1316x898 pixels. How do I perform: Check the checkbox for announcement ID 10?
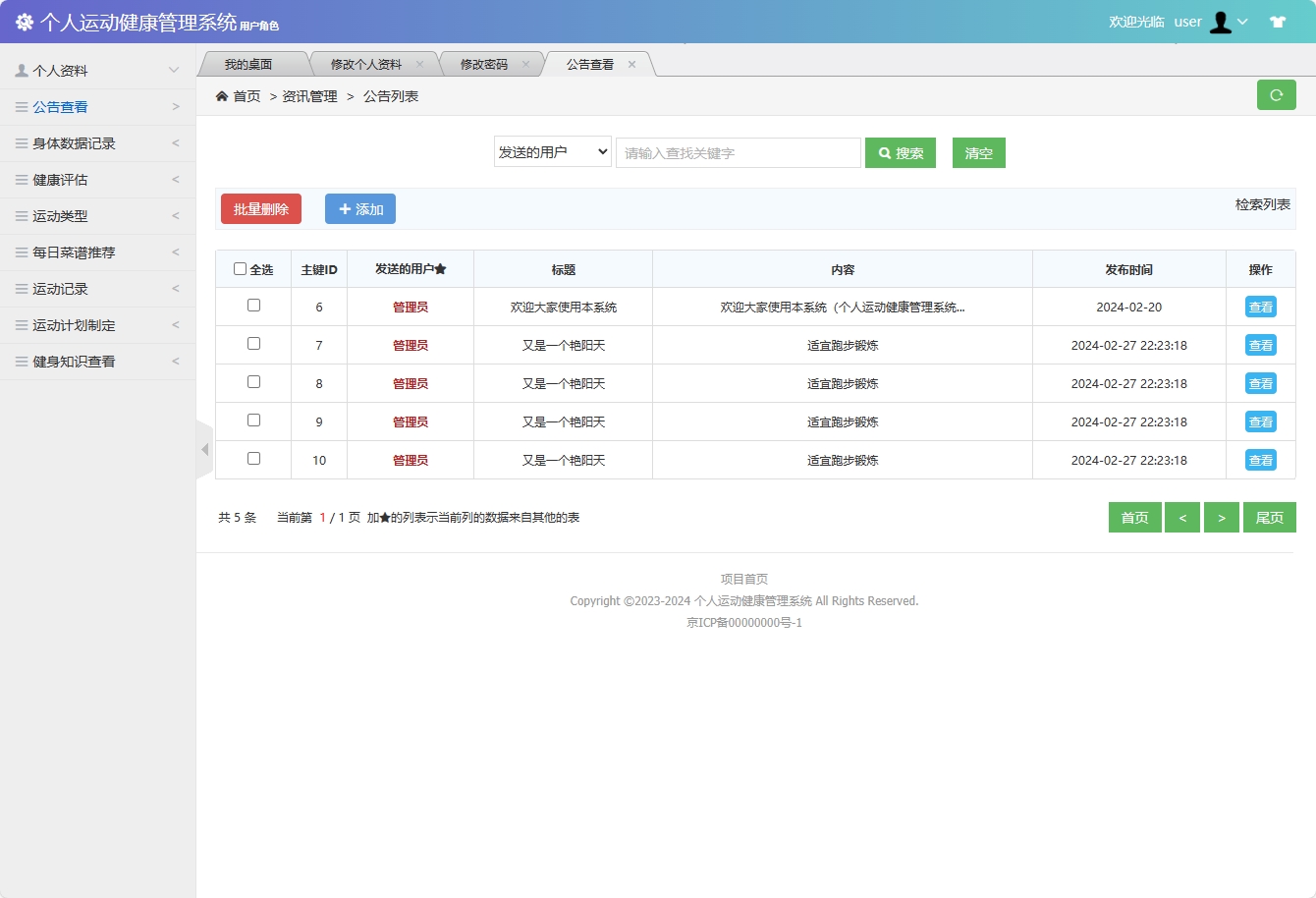(253, 459)
